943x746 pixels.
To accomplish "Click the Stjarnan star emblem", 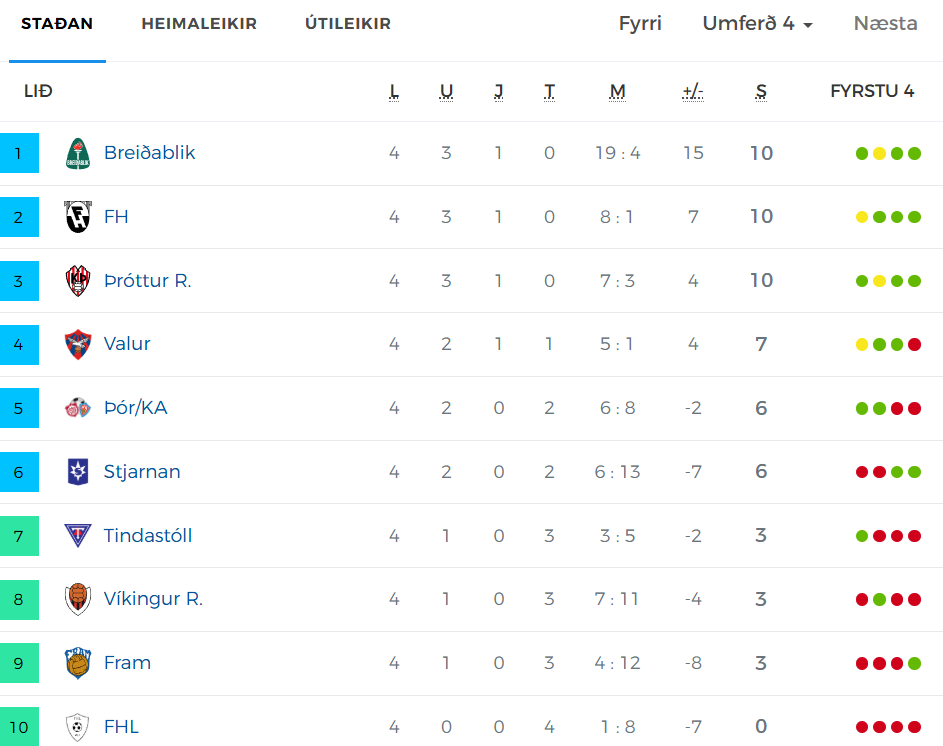I will (x=78, y=472).
